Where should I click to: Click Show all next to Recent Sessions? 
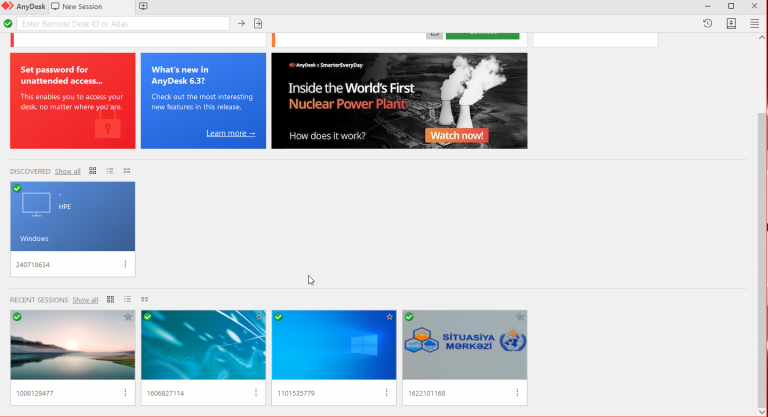[85, 300]
